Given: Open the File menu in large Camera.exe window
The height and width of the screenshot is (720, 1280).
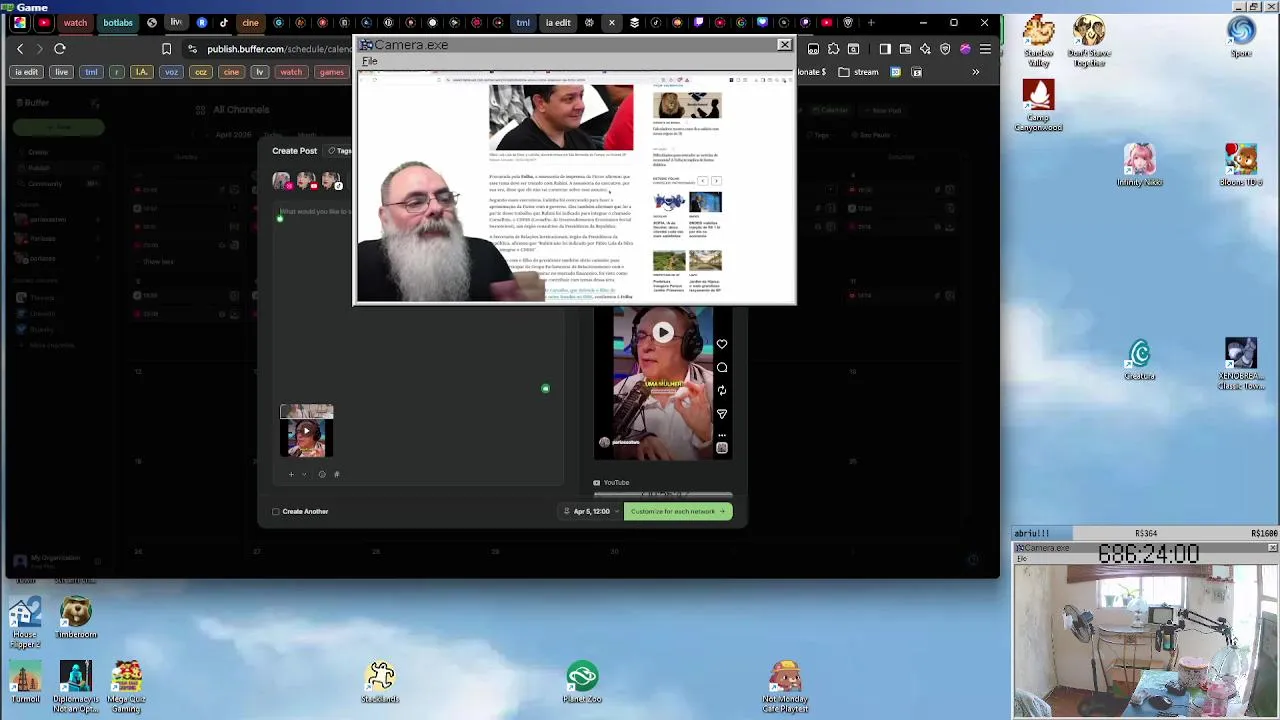Looking at the screenshot, I should click(x=369, y=61).
